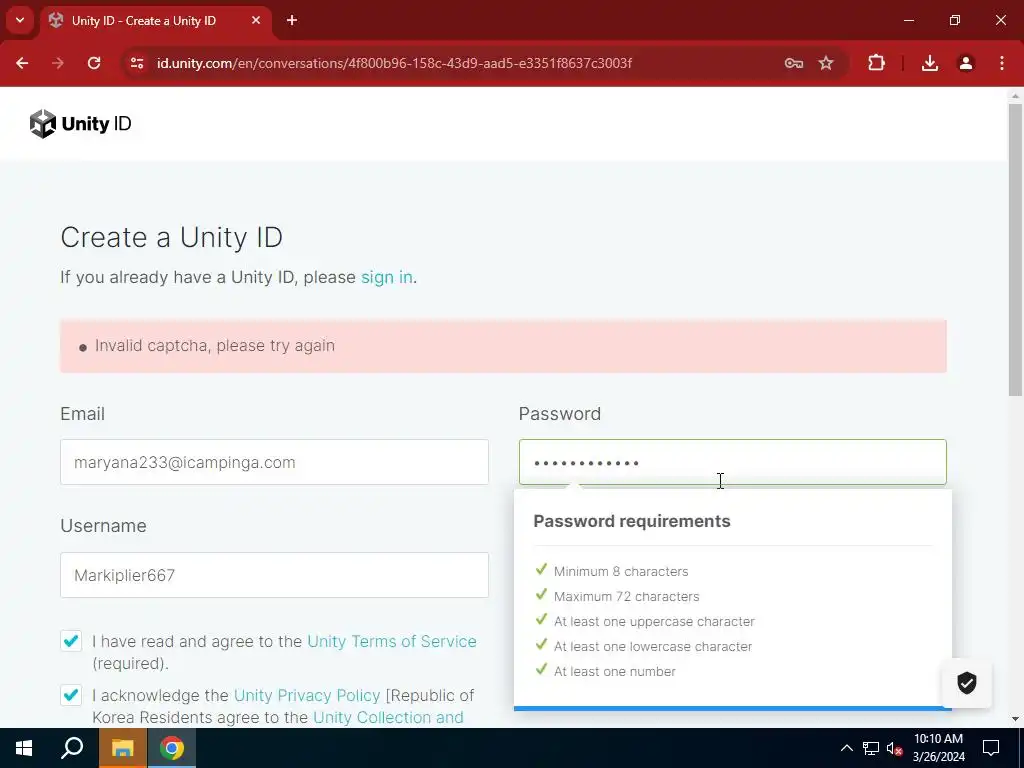Click Chrome icon on taskbar
1024x768 pixels.
click(172, 748)
